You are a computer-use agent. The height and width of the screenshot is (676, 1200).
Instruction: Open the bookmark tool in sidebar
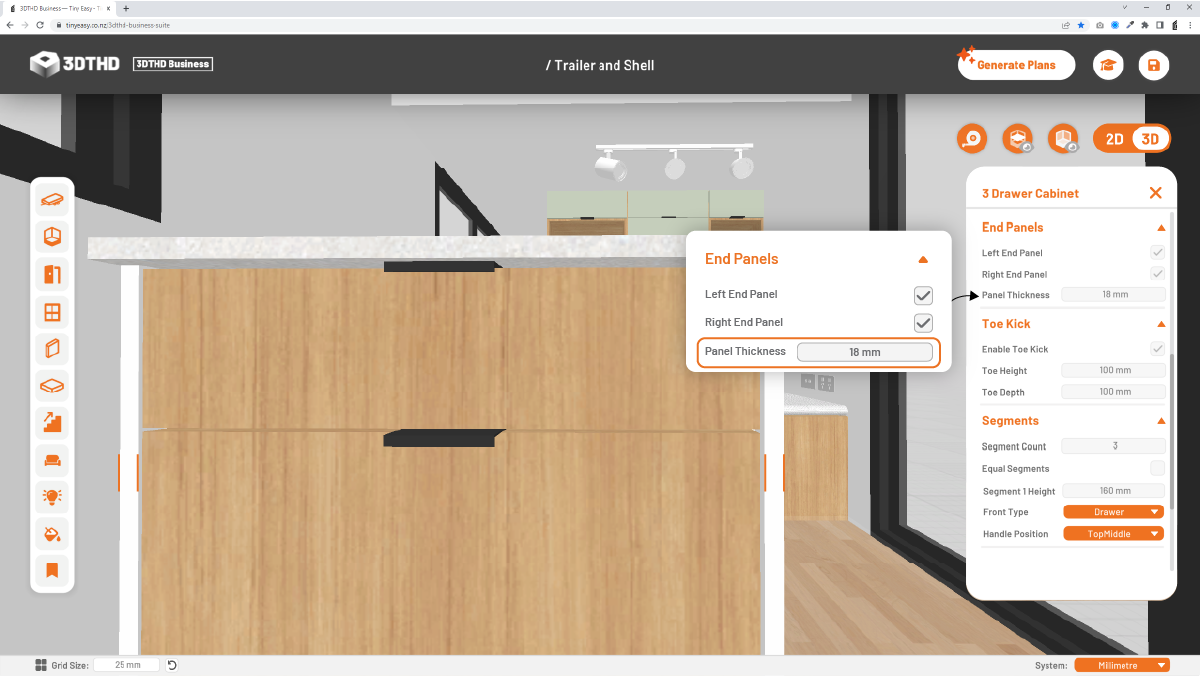coord(52,571)
